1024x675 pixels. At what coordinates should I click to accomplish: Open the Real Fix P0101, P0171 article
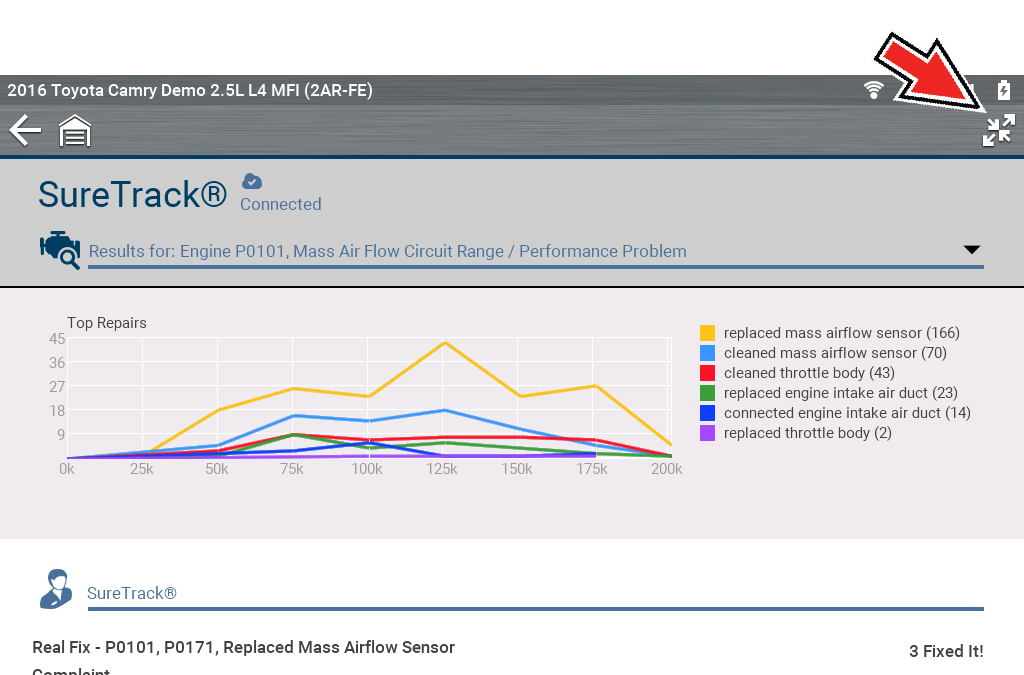click(x=243, y=647)
